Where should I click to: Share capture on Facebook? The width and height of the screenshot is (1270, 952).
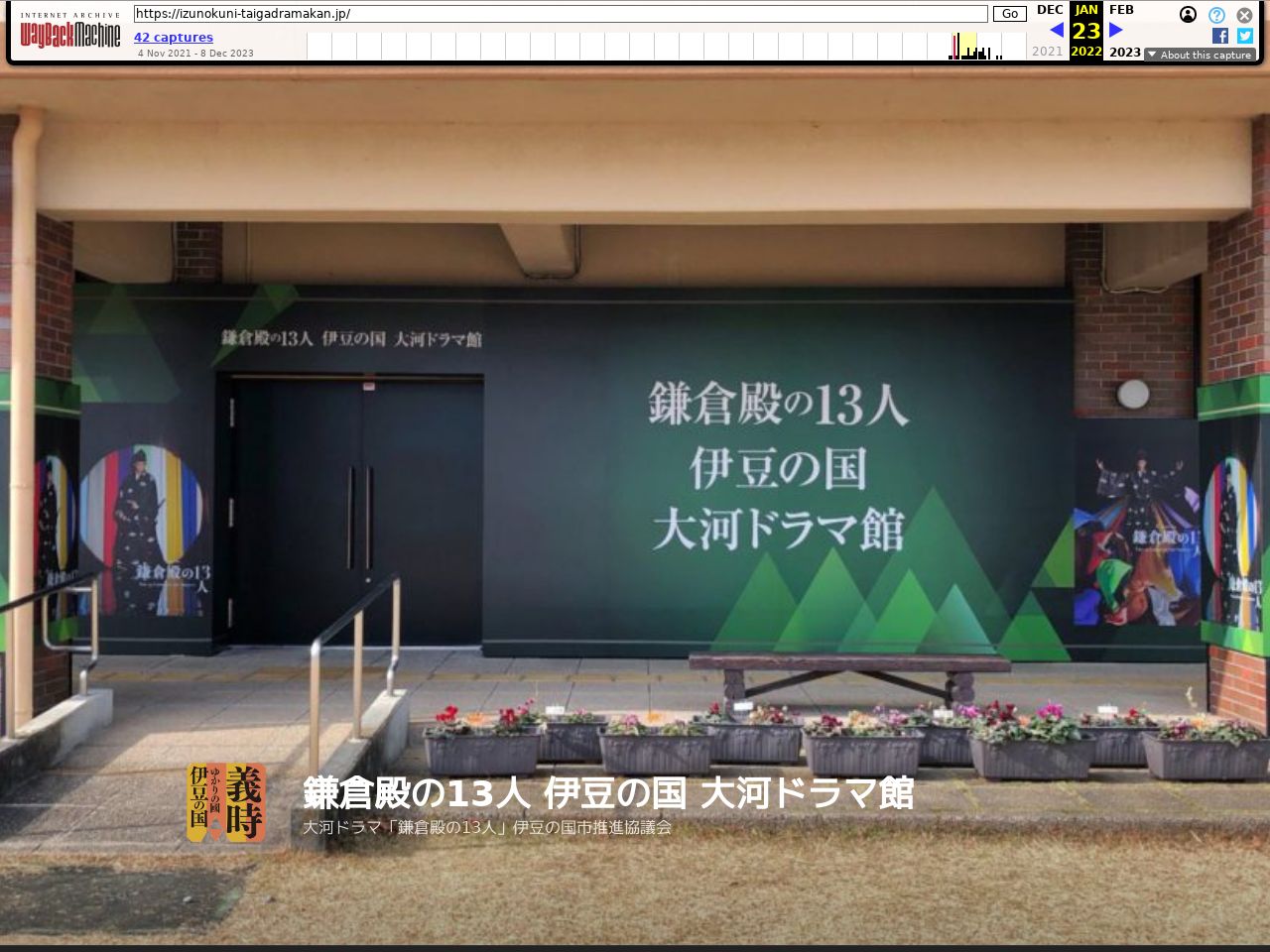tap(1220, 36)
